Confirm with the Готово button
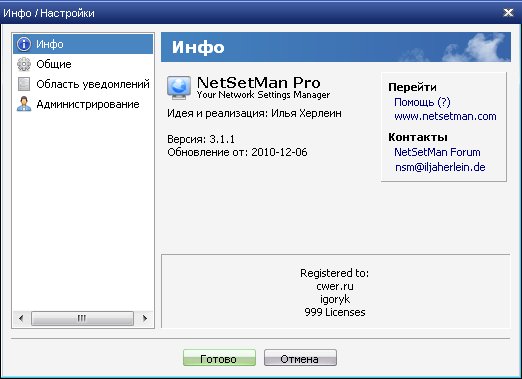The height and width of the screenshot is (379, 522). pyautogui.click(x=219, y=358)
